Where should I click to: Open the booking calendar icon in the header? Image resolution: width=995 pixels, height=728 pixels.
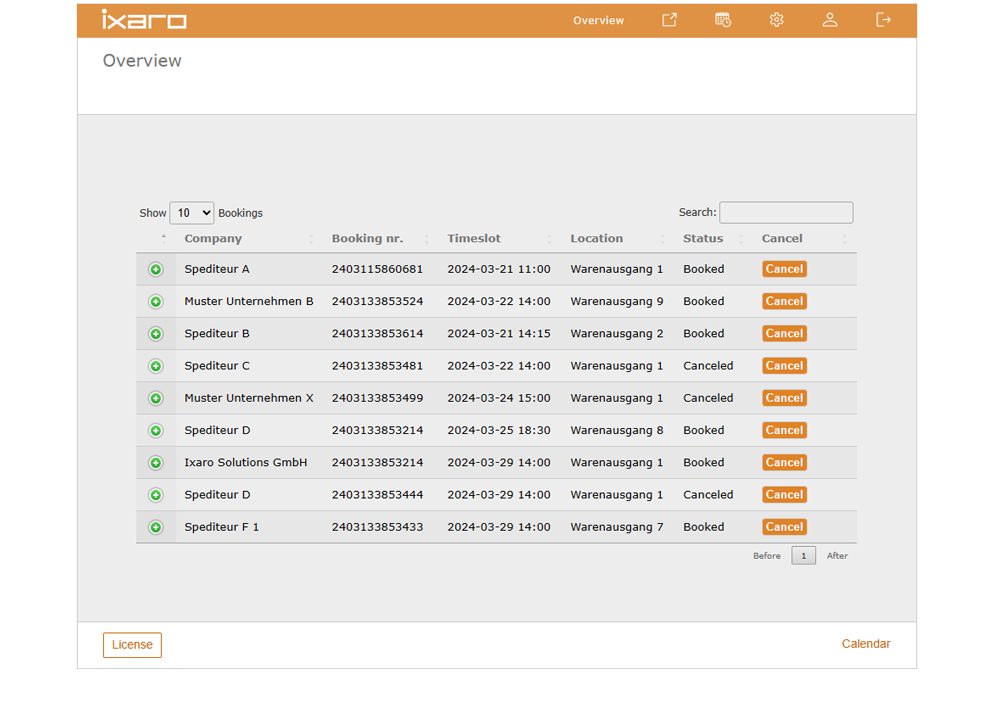click(x=722, y=19)
